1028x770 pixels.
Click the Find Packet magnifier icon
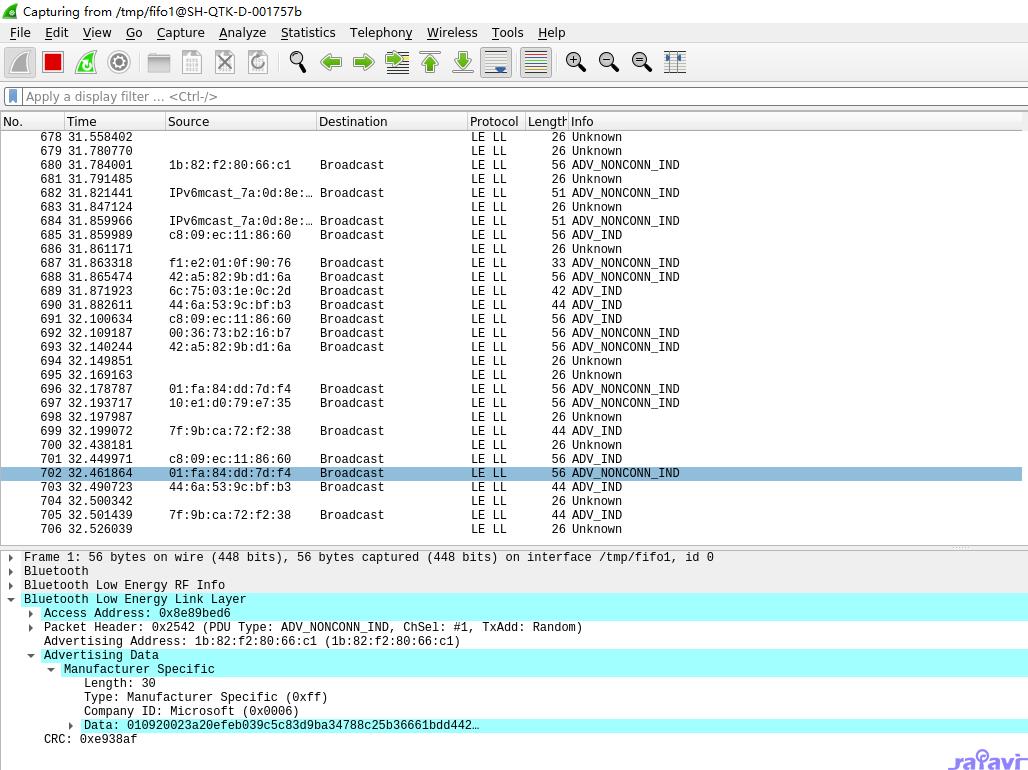pyautogui.click(x=298, y=62)
